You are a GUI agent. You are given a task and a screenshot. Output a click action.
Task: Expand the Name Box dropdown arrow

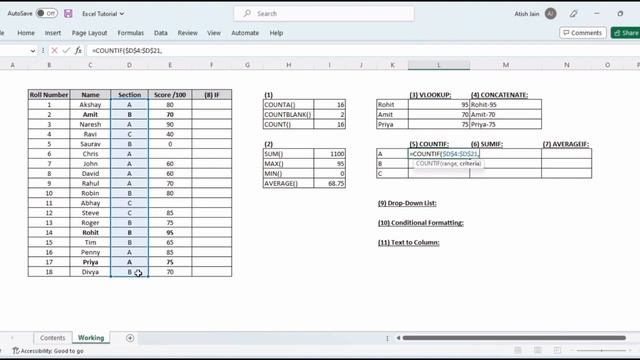(33, 51)
